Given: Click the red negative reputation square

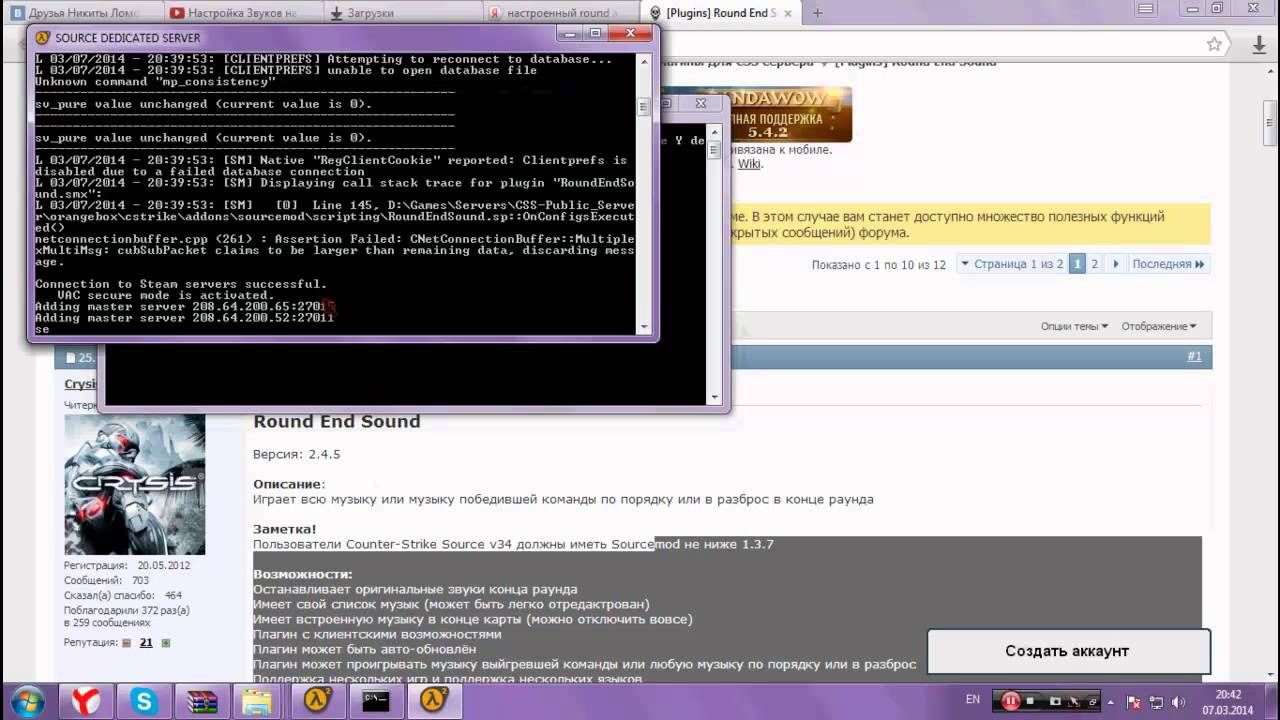Looking at the screenshot, I should pyautogui.click(x=126, y=643).
